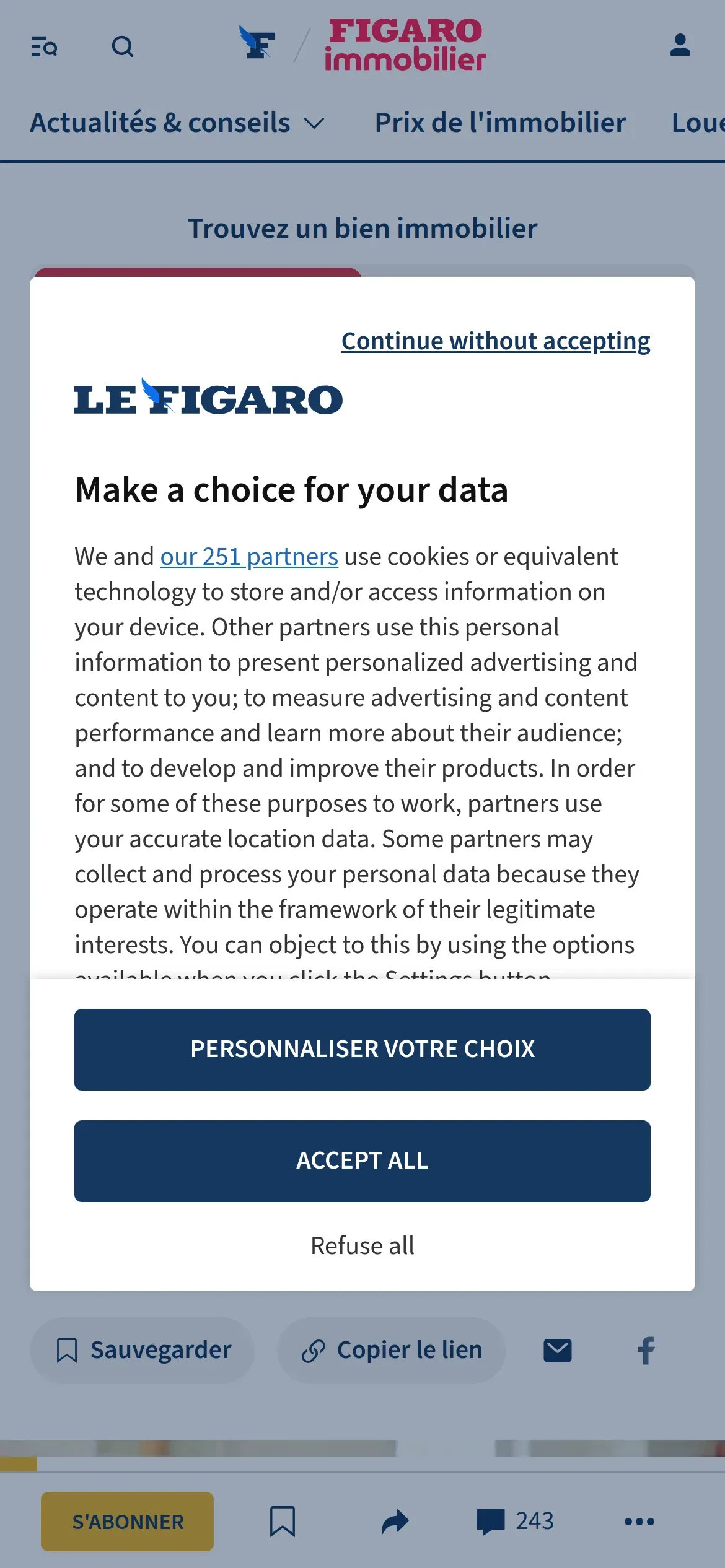Open the Figaro immobilier logo link

pos(405,44)
